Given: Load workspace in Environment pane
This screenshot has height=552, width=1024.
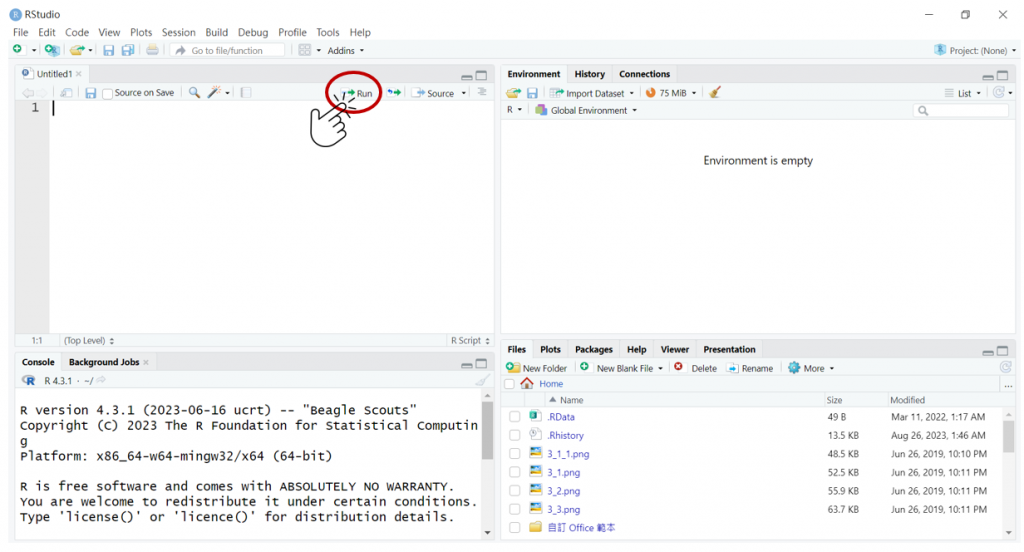Looking at the screenshot, I should click(x=513, y=93).
